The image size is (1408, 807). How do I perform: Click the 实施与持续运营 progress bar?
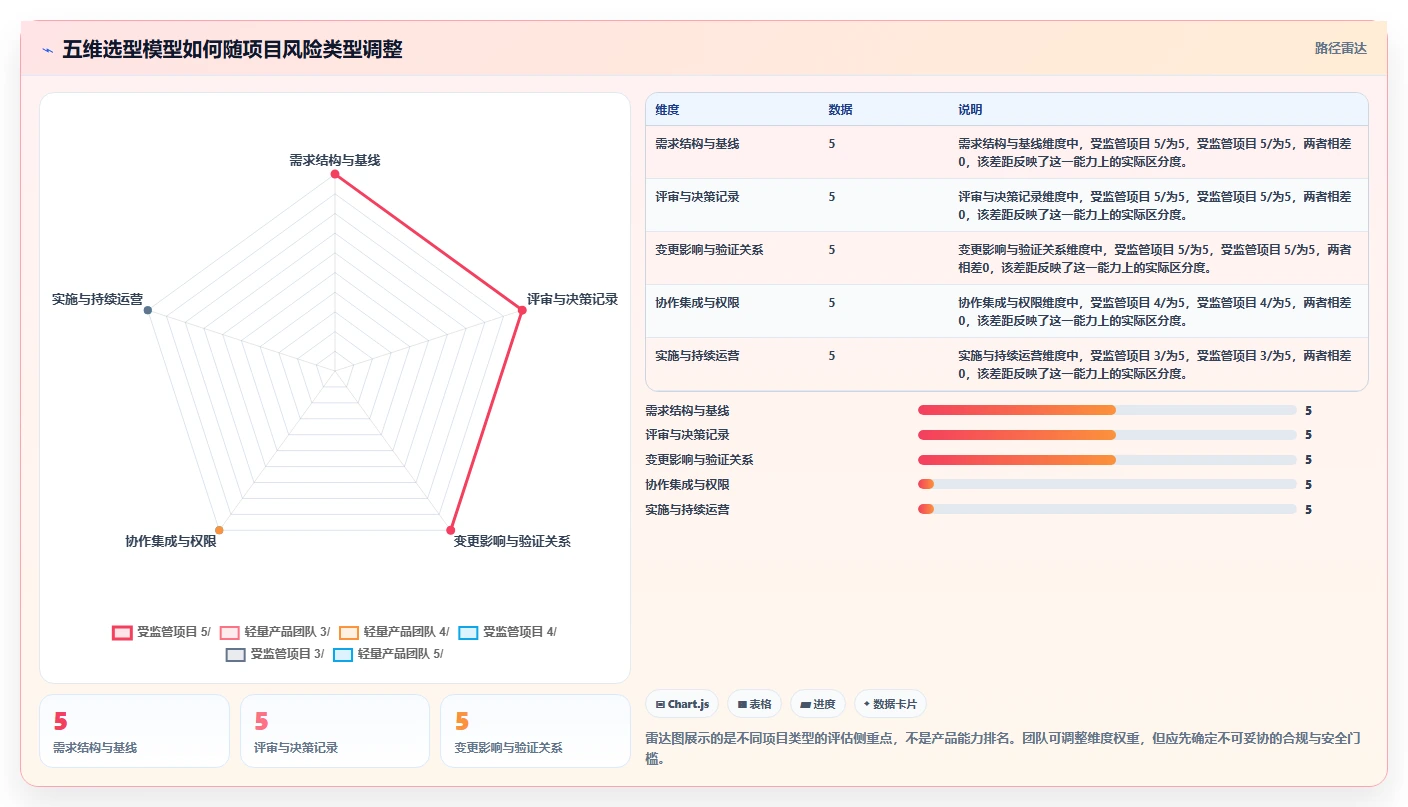(1107, 509)
